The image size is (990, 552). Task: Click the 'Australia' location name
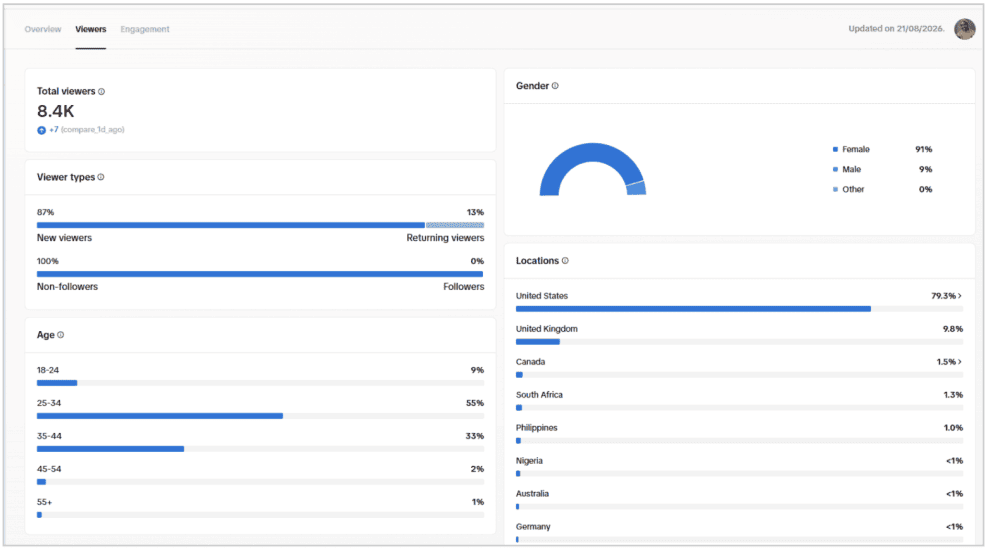[x=532, y=494]
